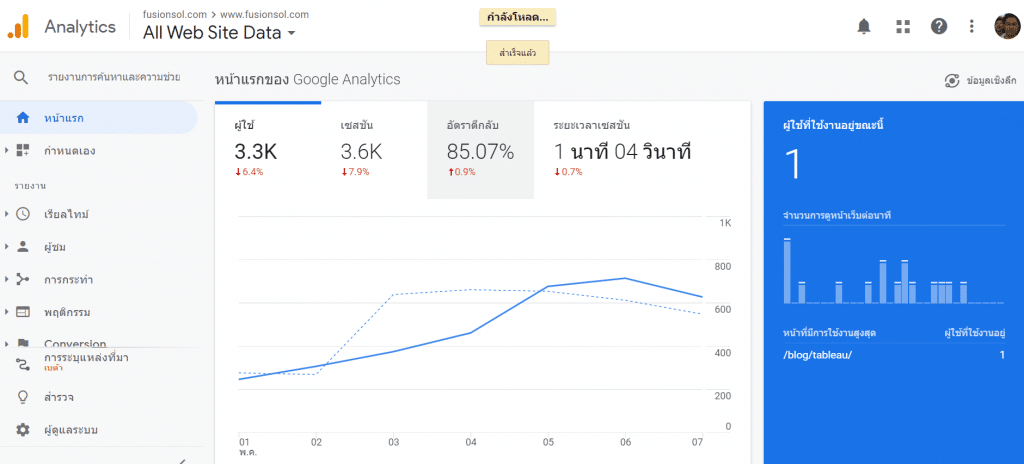
Task: Expand the ผู้ชม section arrow
Action: coord(6,246)
